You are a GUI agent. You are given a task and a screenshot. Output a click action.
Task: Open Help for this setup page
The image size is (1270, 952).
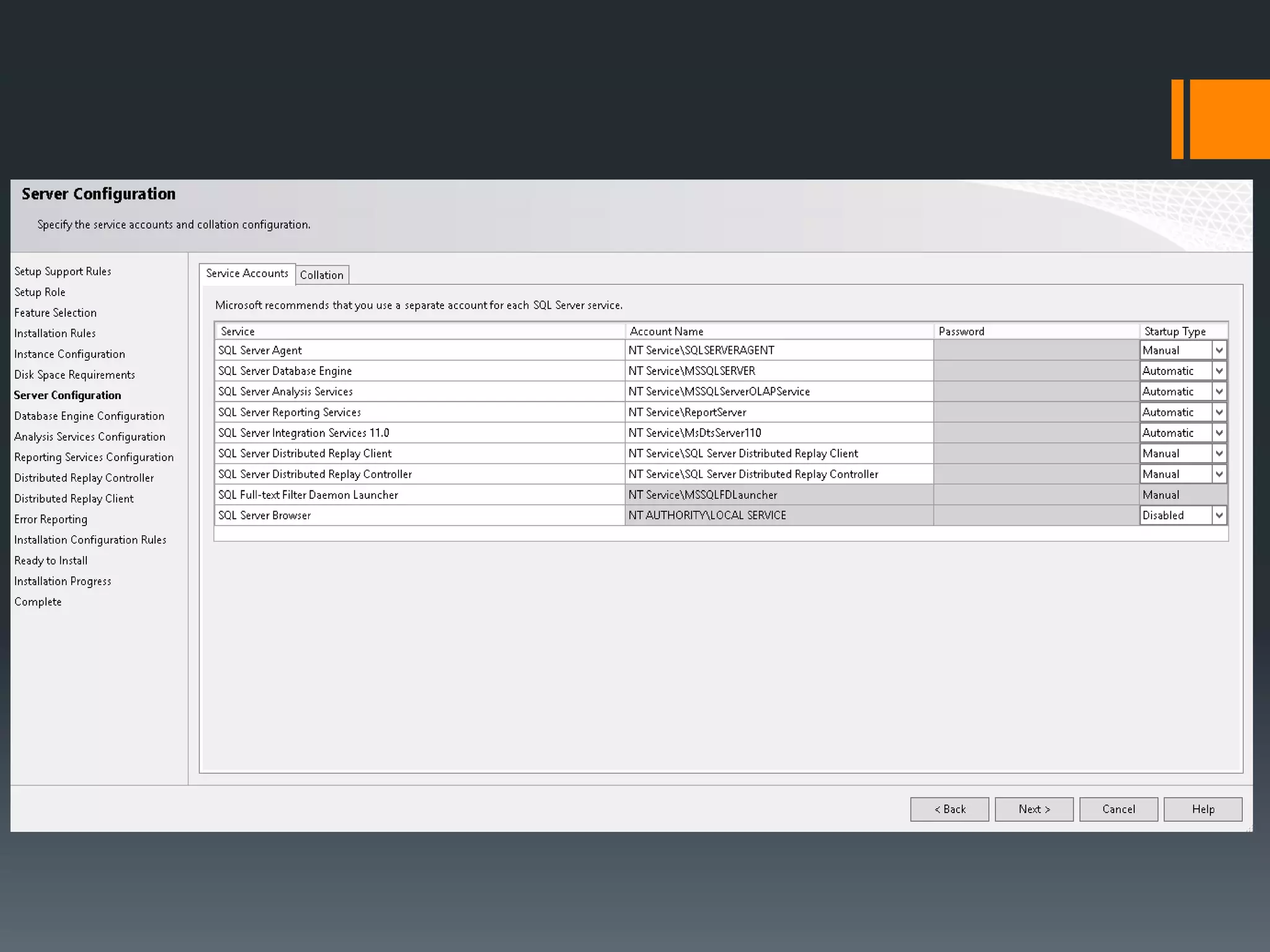1202,809
